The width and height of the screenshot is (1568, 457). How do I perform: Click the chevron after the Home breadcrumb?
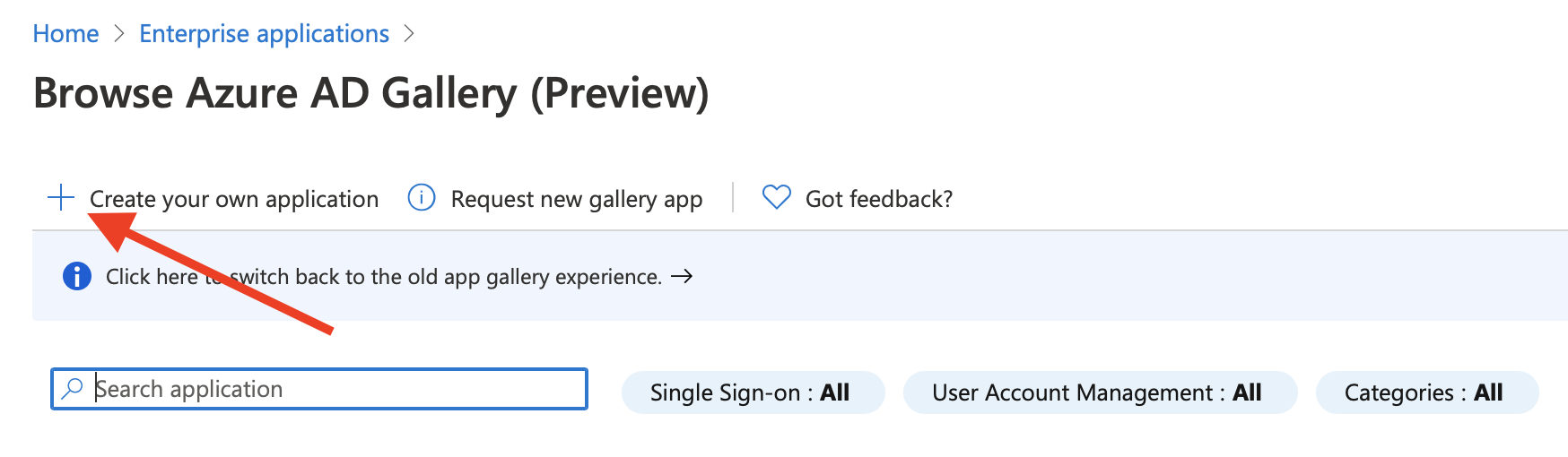click(x=119, y=34)
